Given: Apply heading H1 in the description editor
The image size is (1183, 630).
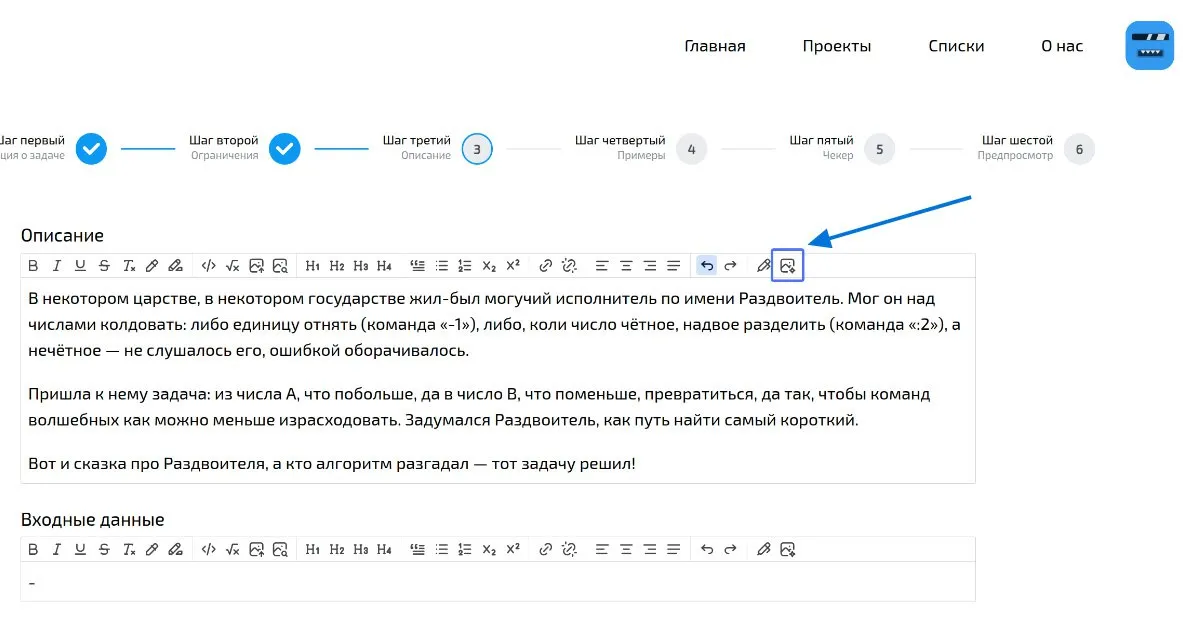Looking at the screenshot, I should pos(312,265).
